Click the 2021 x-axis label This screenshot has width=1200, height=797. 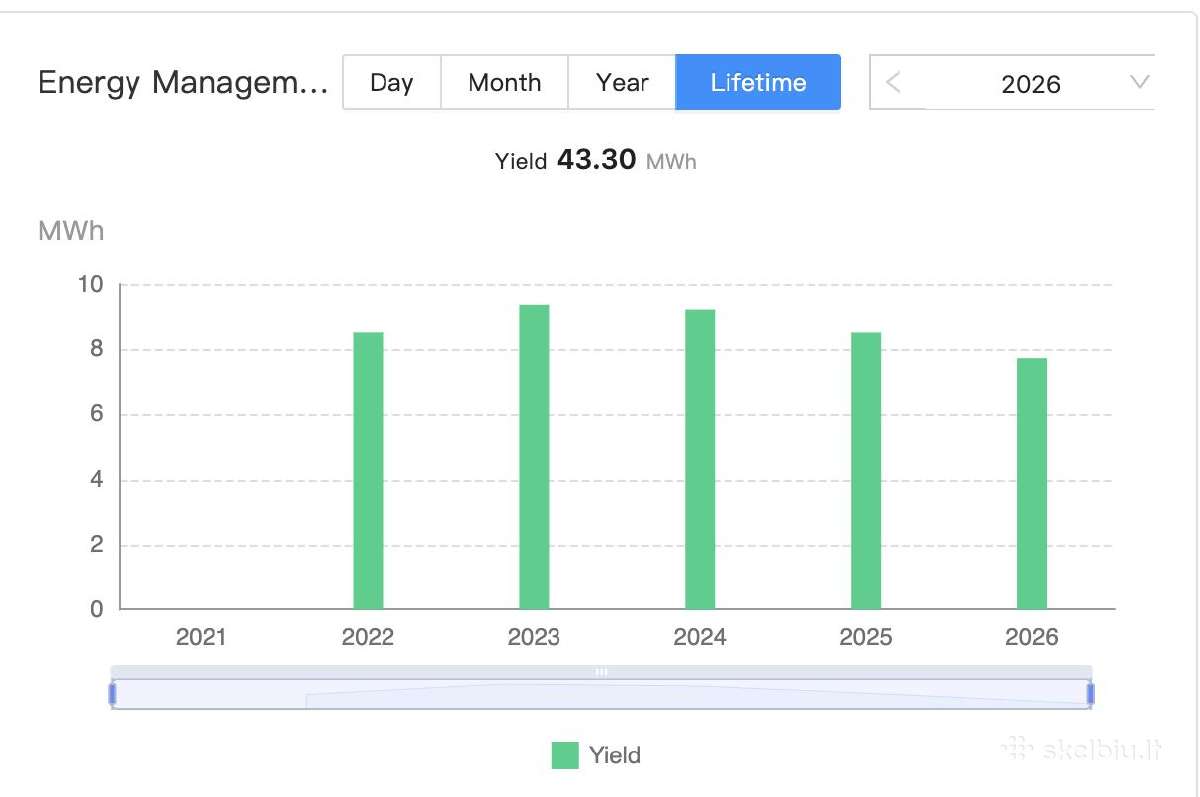(202, 637)
